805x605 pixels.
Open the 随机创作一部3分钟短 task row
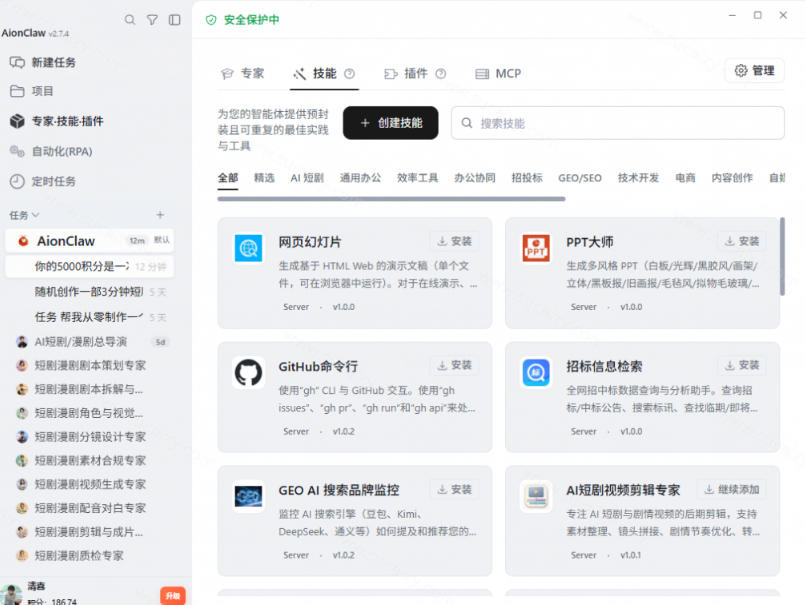tap(89, 292)
